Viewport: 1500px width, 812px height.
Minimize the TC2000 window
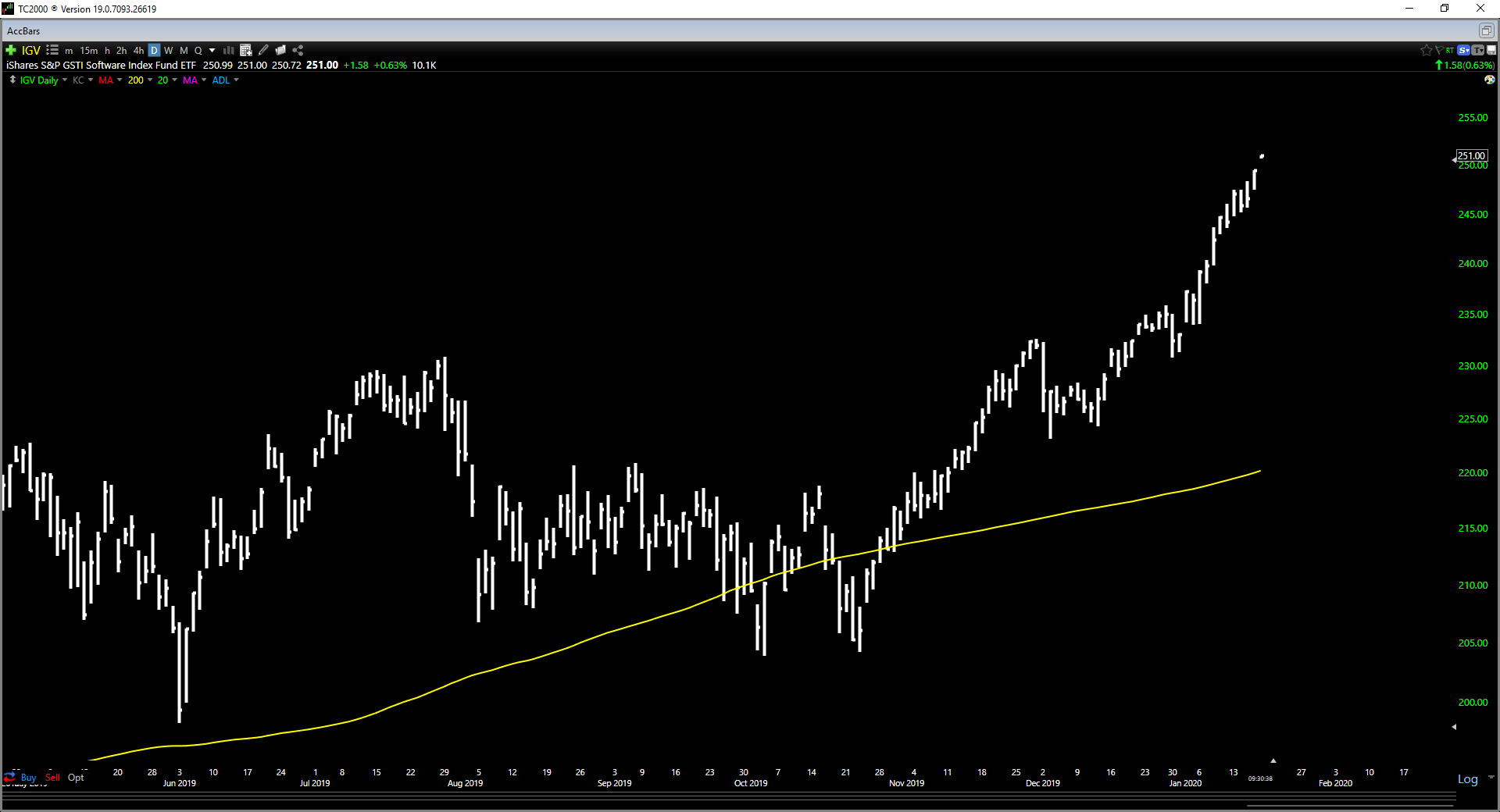coord(1409,9)
